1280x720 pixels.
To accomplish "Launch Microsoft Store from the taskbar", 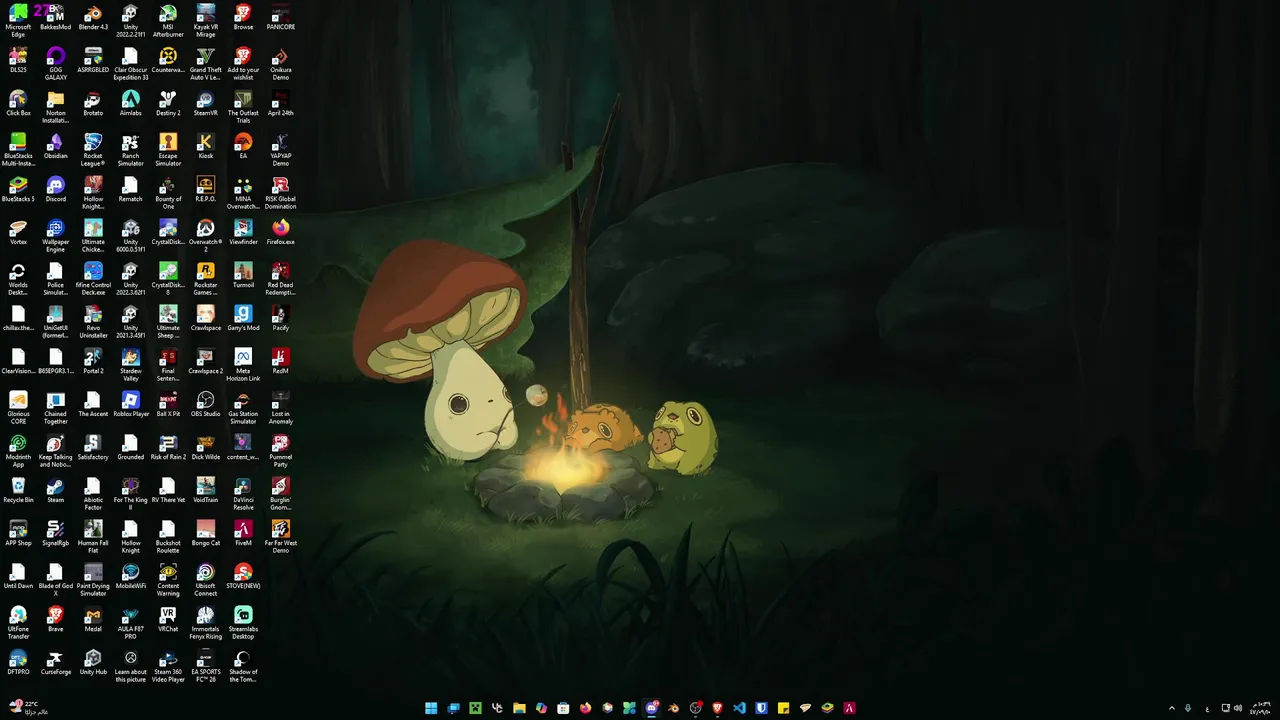I will click(563, 708).
